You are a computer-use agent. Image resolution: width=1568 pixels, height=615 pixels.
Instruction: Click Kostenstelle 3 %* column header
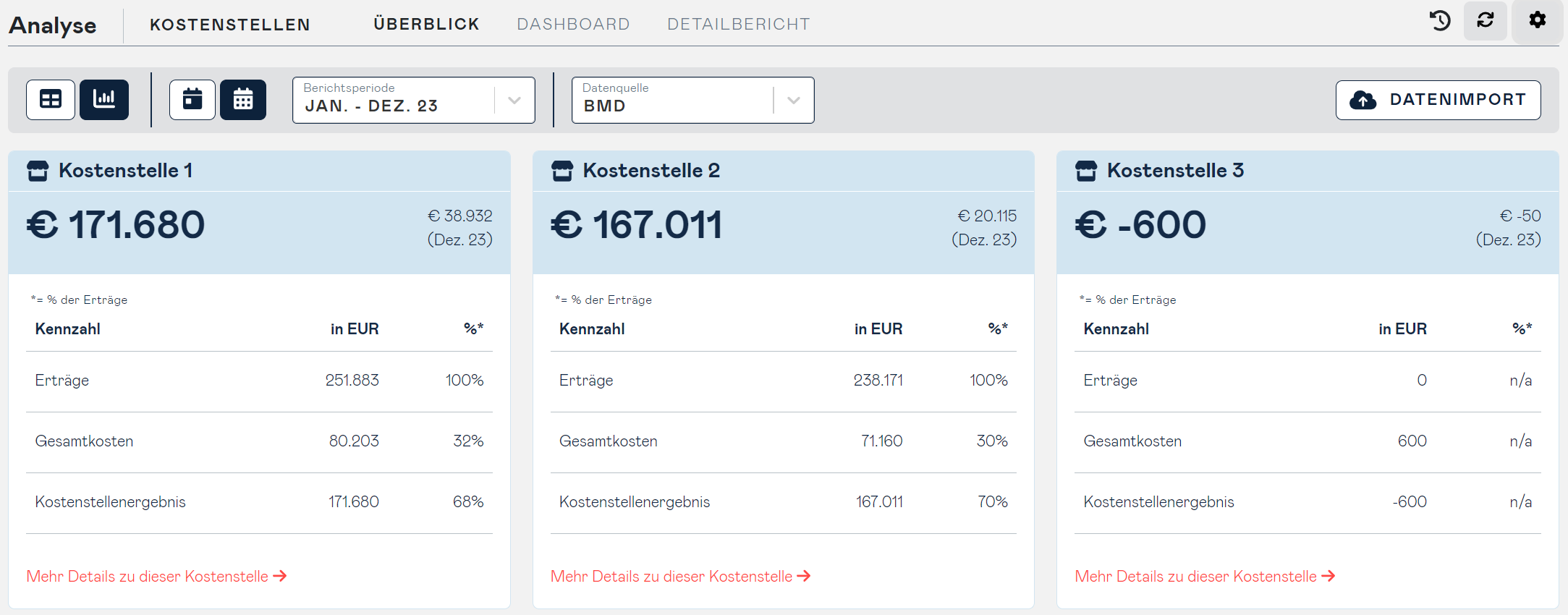pos(1522,328)
